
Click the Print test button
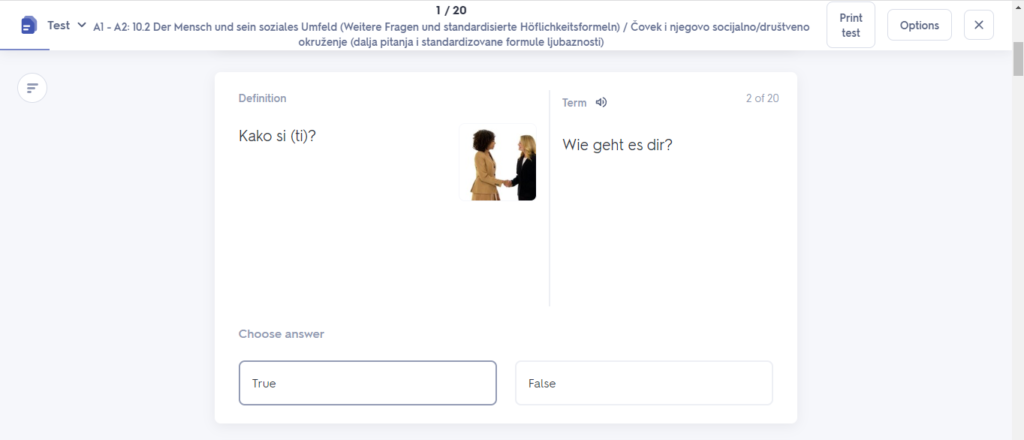tap(850, 25)
